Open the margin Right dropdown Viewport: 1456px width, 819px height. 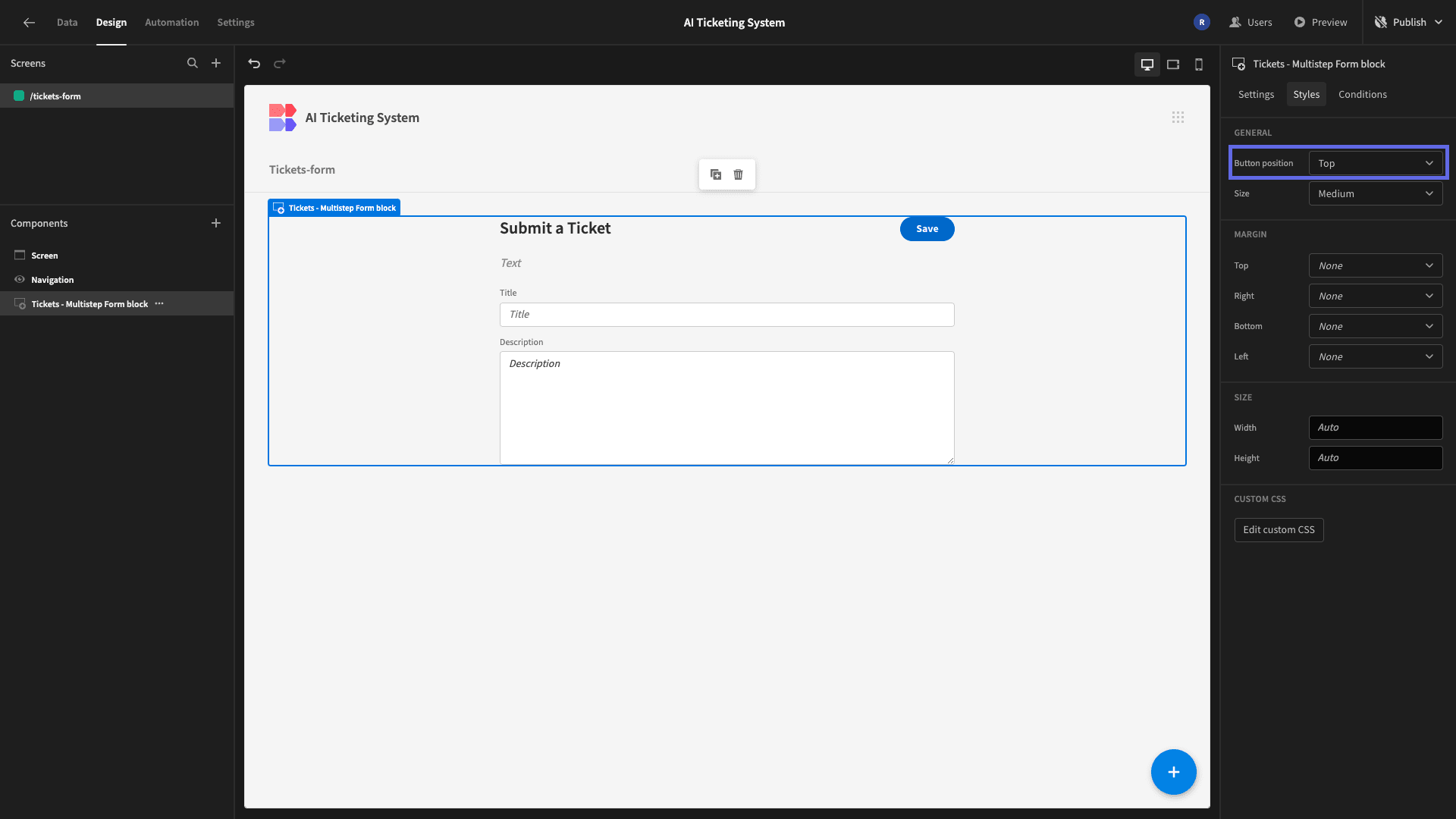[x=1376, y=296]
